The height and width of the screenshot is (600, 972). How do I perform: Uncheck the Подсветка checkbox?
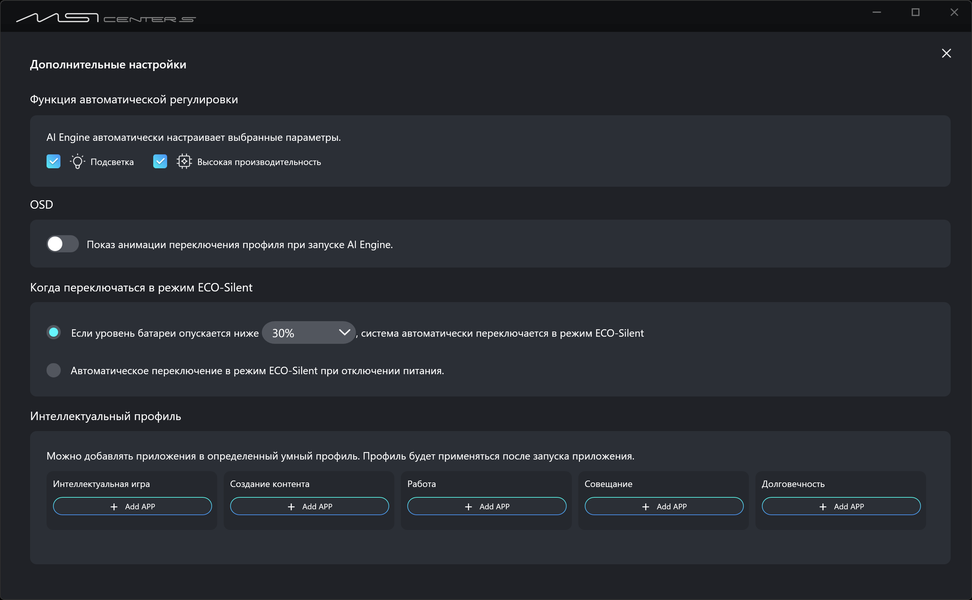(x=54, y=161)
